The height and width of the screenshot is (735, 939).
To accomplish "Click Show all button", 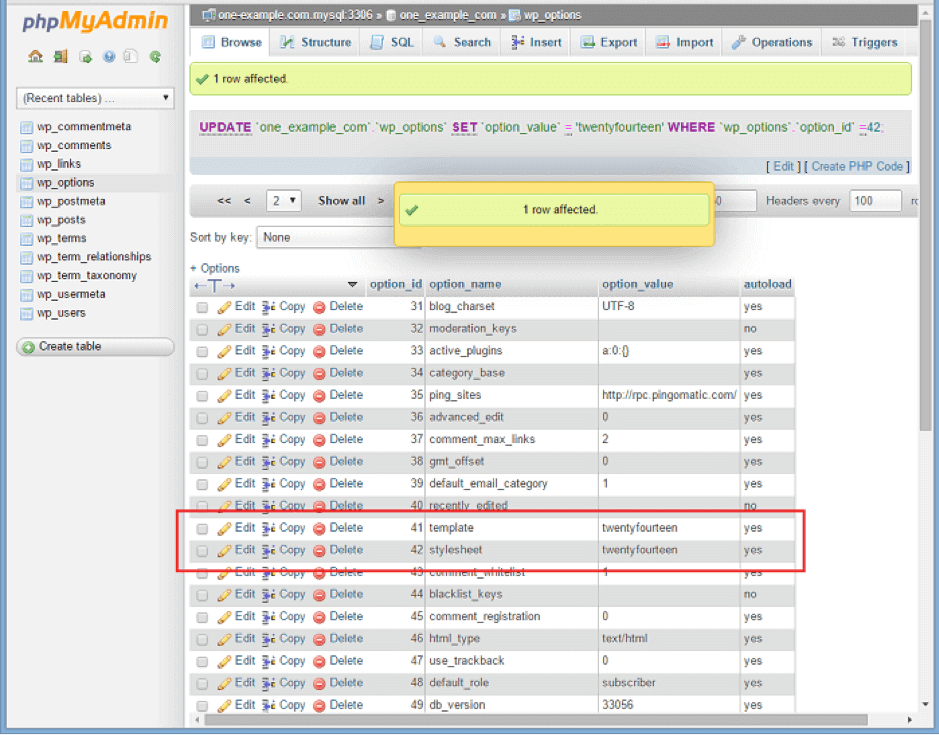I will [341, 201].
